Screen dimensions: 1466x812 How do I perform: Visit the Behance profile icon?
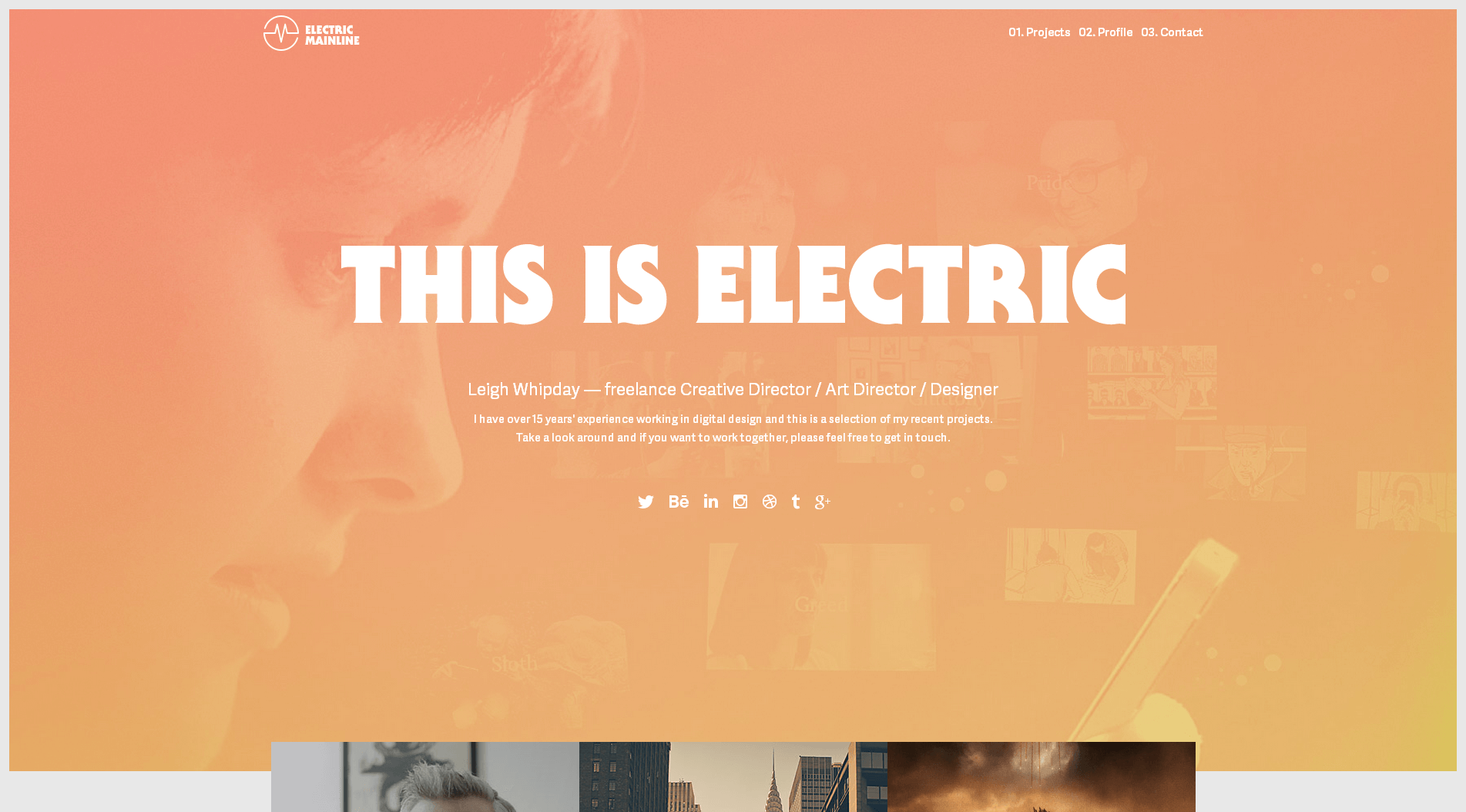point(679,502)
